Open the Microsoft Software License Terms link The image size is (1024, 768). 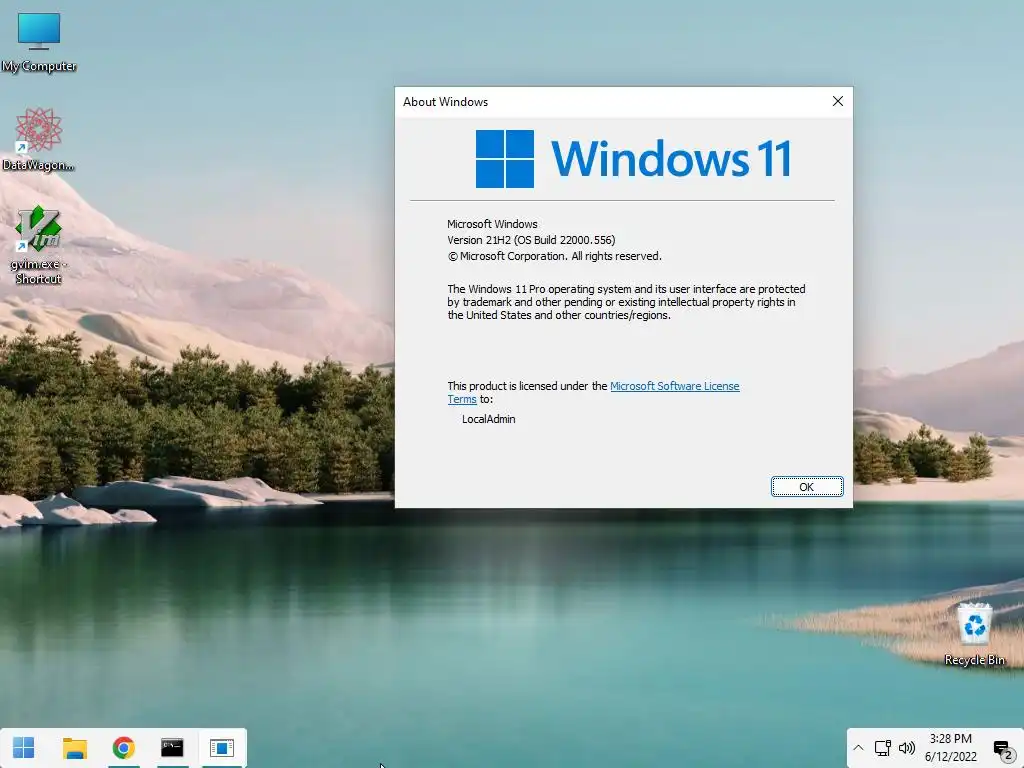[593, 392]
